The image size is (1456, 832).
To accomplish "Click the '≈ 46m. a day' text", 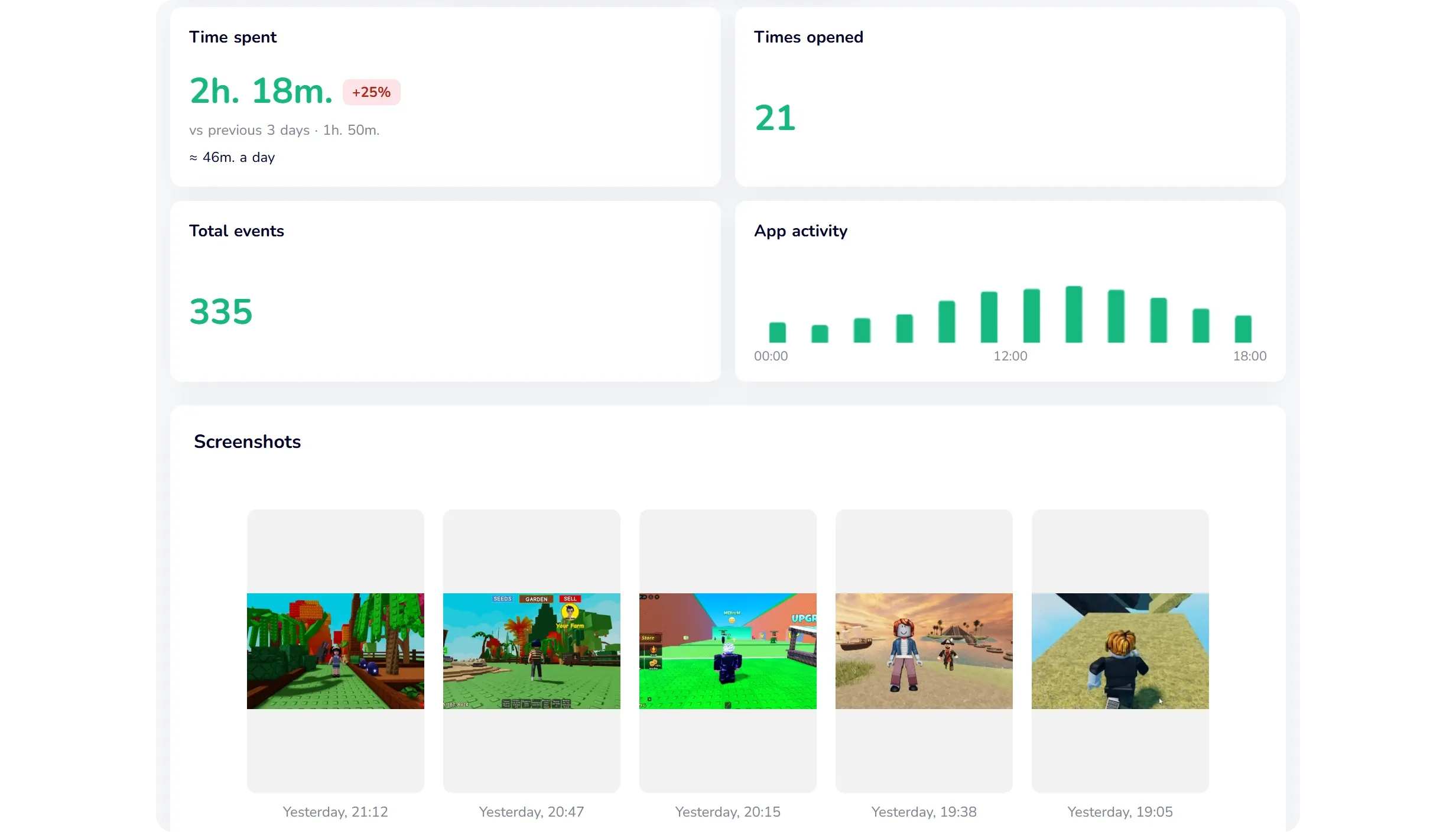I will 232,157.
